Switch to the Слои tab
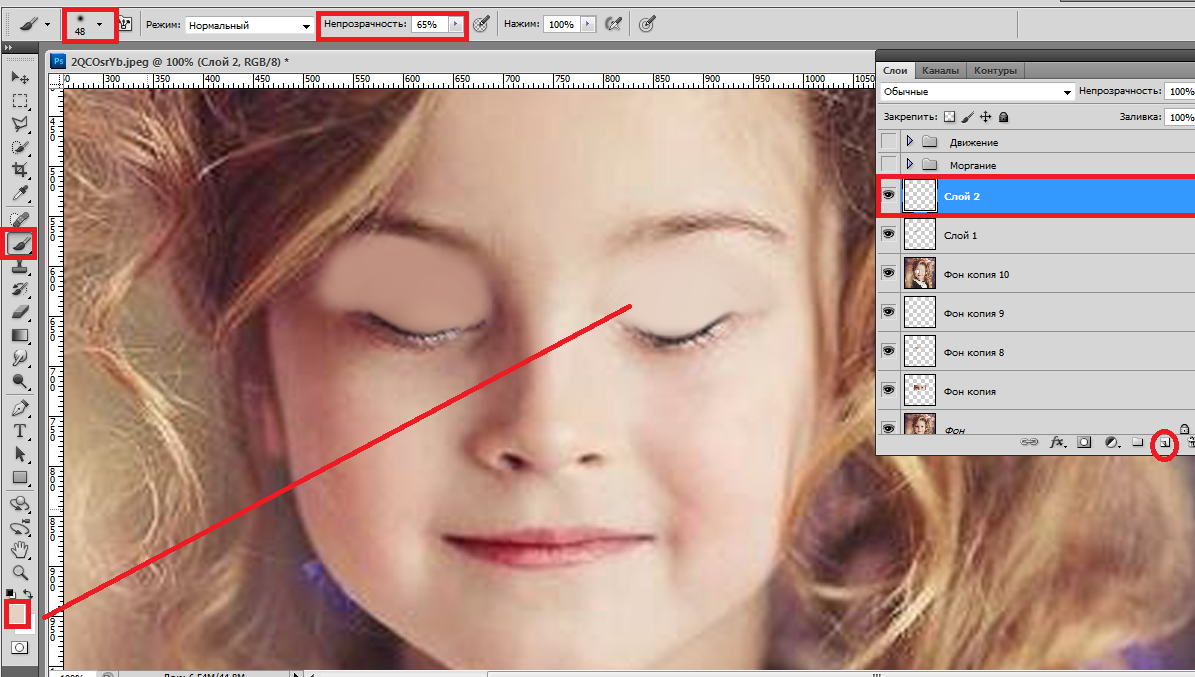Screen dimensions: 1195x677 pos(895,70)
